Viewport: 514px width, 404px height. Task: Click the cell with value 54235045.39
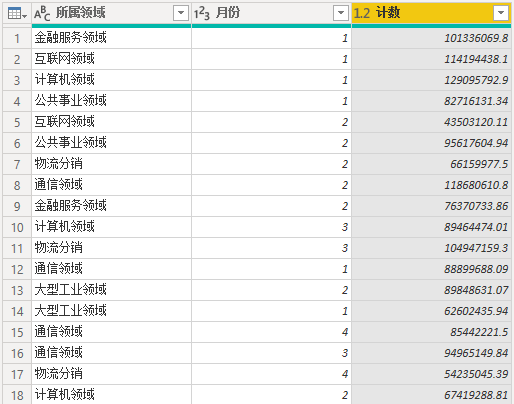pyautogui.click(x=431, y=374)
